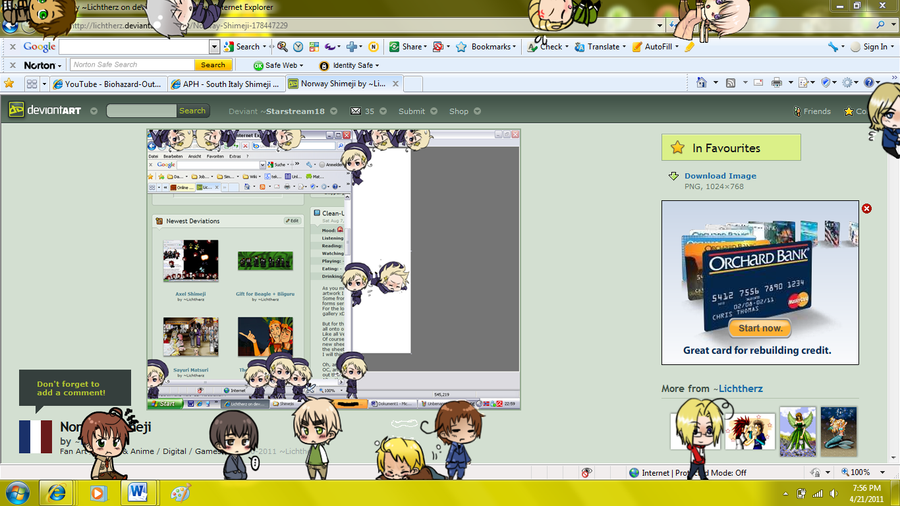
Task: Open the spell Check dropdown
Action: click(x=548, y=46)
